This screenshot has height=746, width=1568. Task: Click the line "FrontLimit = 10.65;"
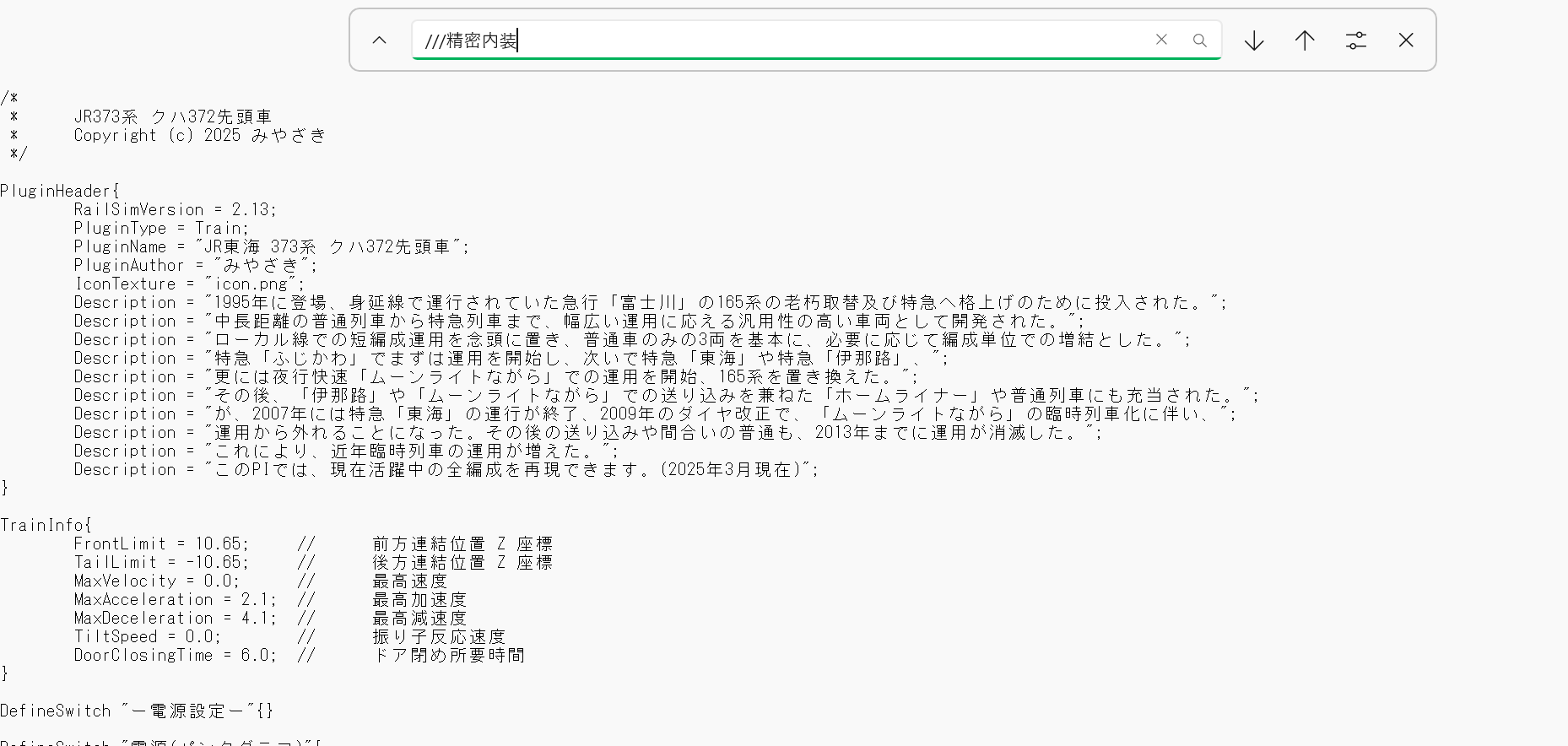pyautogui.click(x=161, y=543)
